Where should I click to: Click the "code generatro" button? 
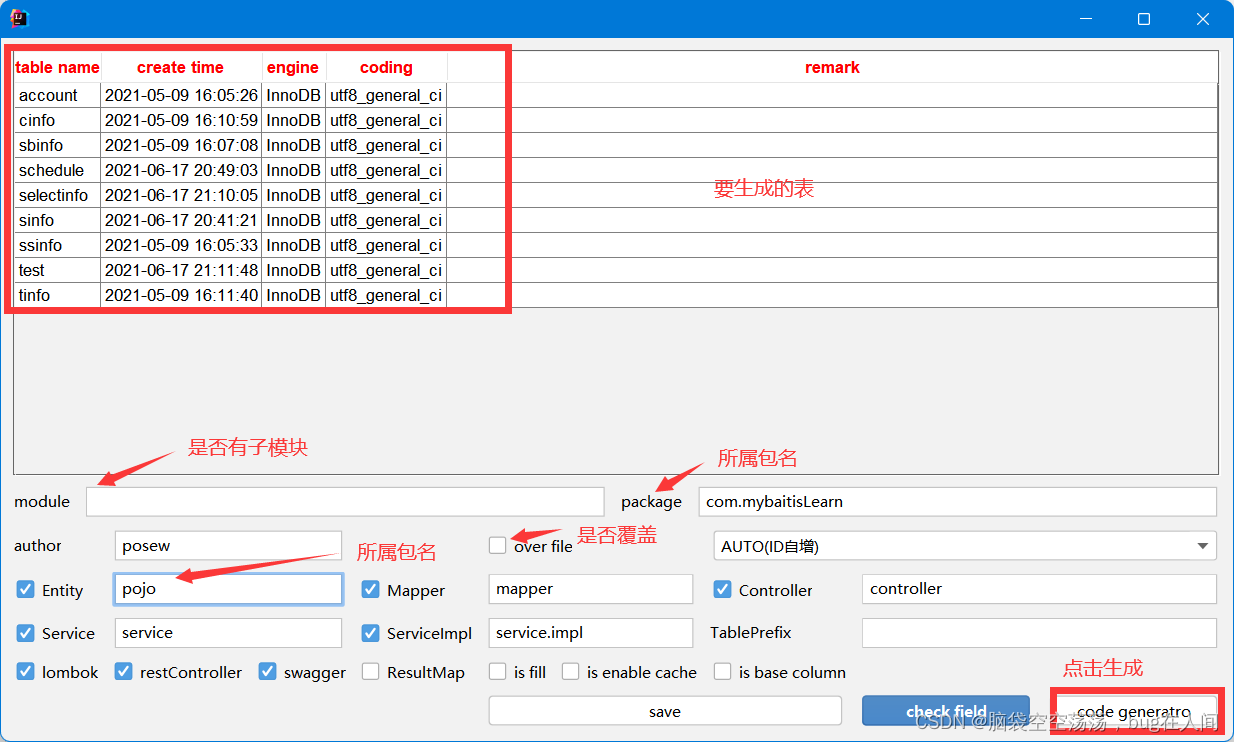click(1136, 711)
